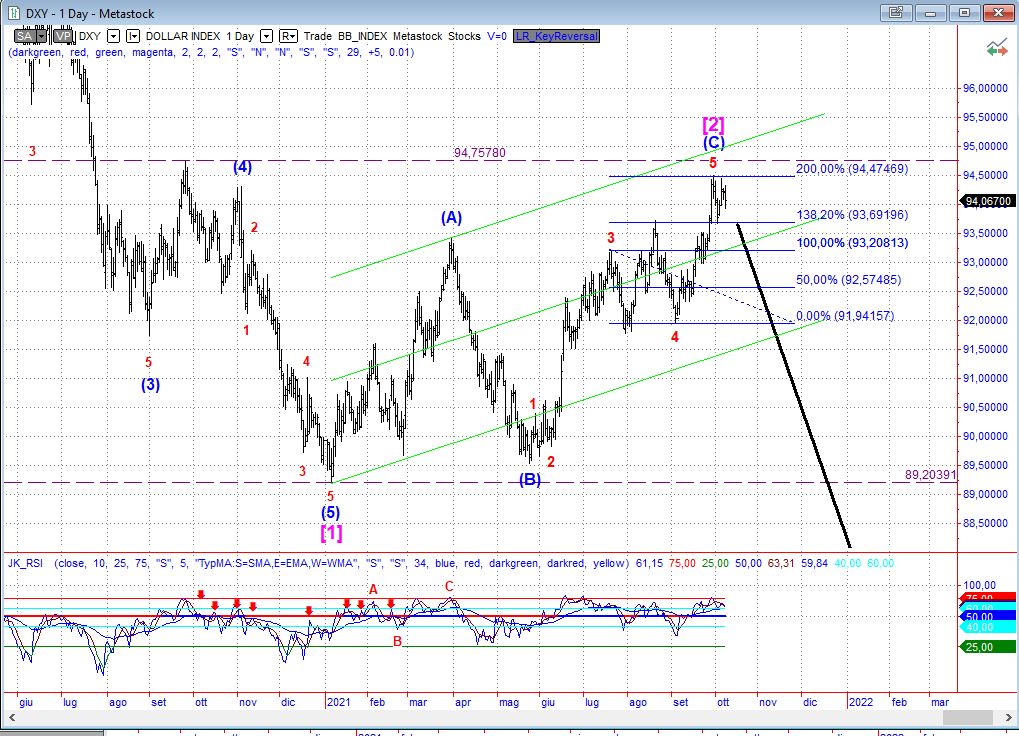
Task: Select the magenta [2] wave label
Action: 713,124
